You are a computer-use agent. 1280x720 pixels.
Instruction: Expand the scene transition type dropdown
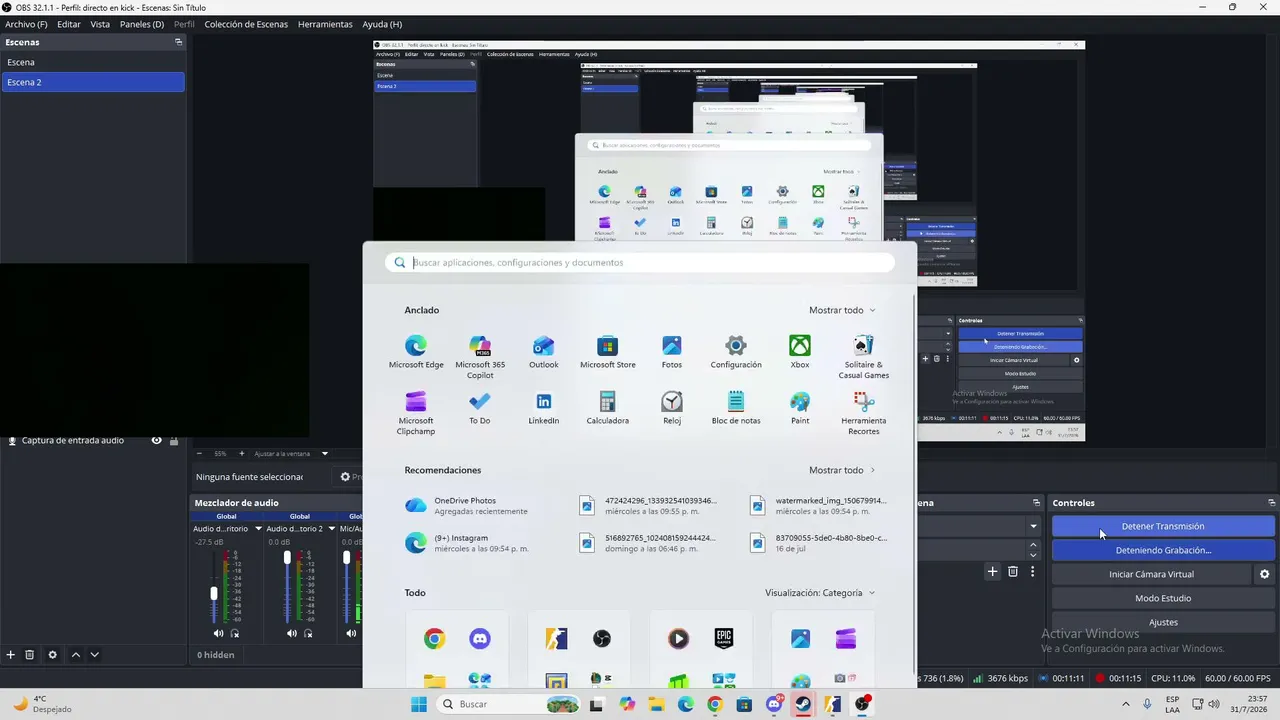click(x=1033, y=526)
